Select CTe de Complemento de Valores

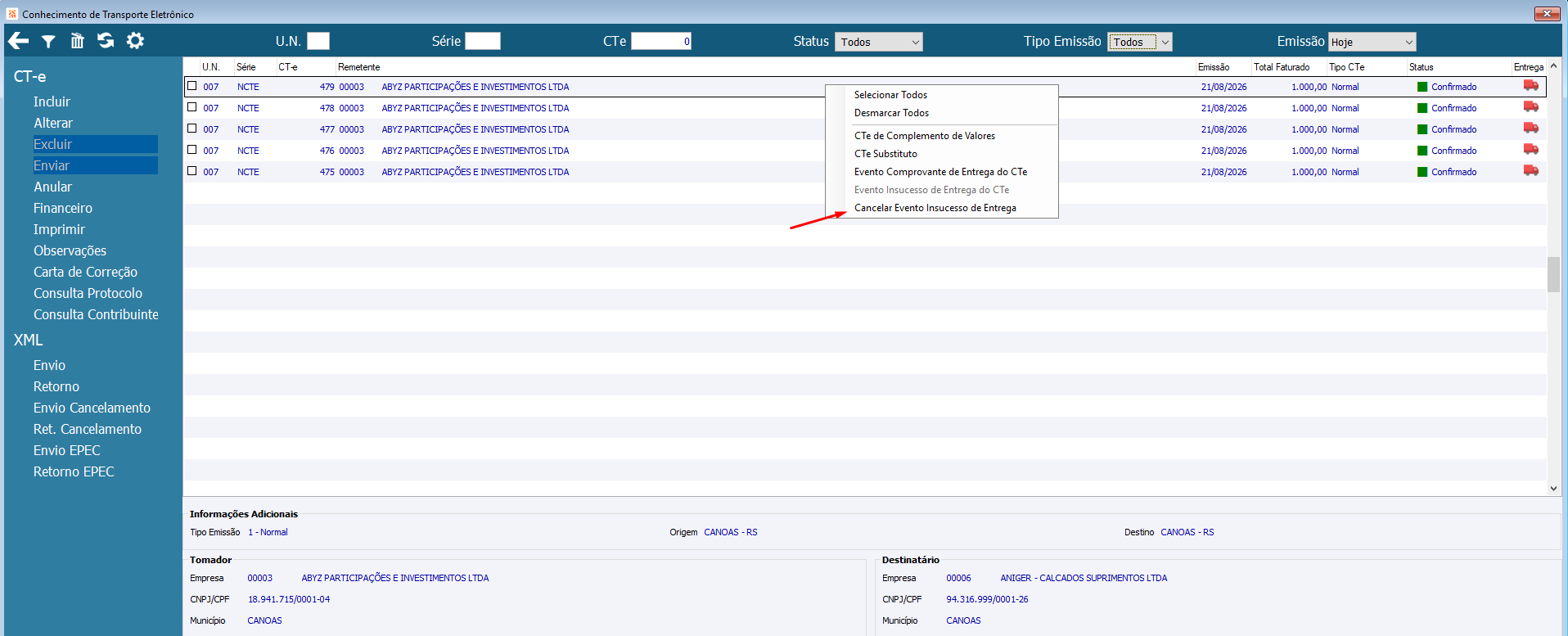tap(925, 136)
